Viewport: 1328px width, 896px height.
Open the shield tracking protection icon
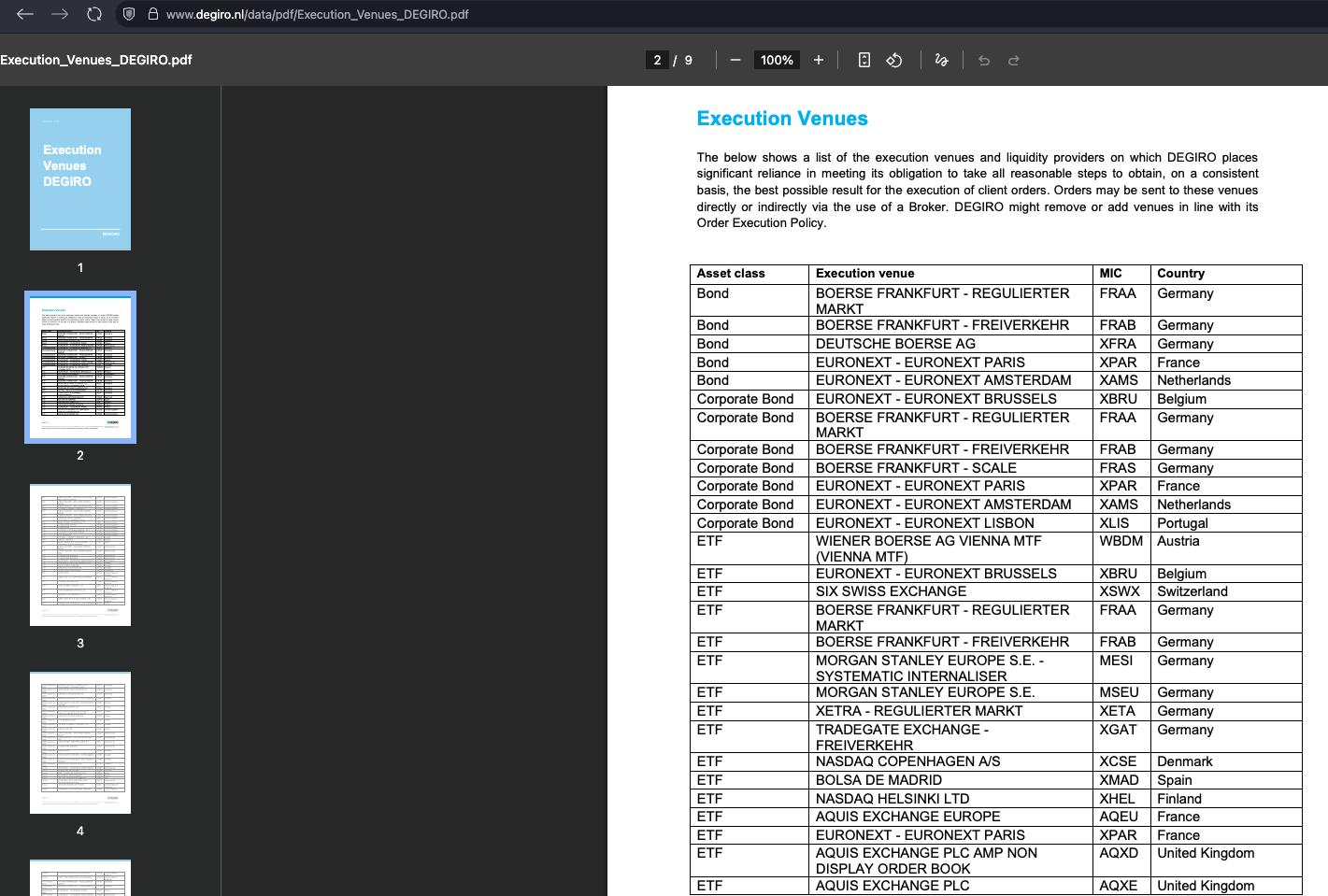[x=129, y=14]
